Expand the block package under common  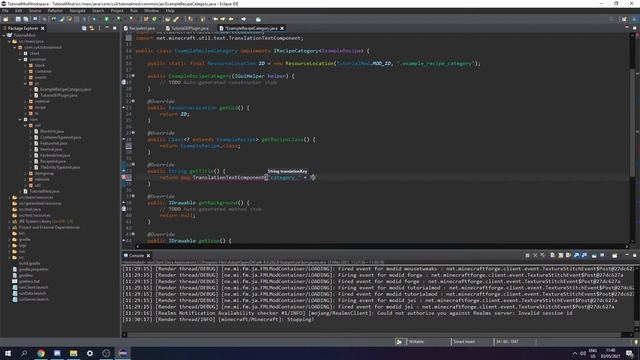26,65
